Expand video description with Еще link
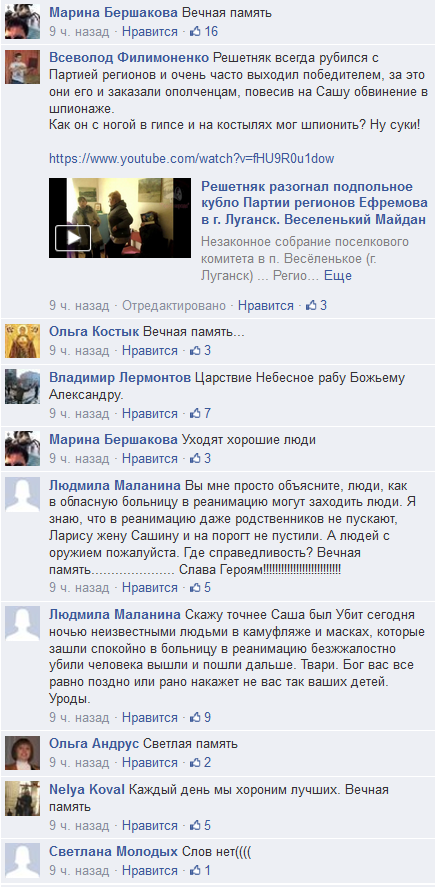 [x=338, y=275]
